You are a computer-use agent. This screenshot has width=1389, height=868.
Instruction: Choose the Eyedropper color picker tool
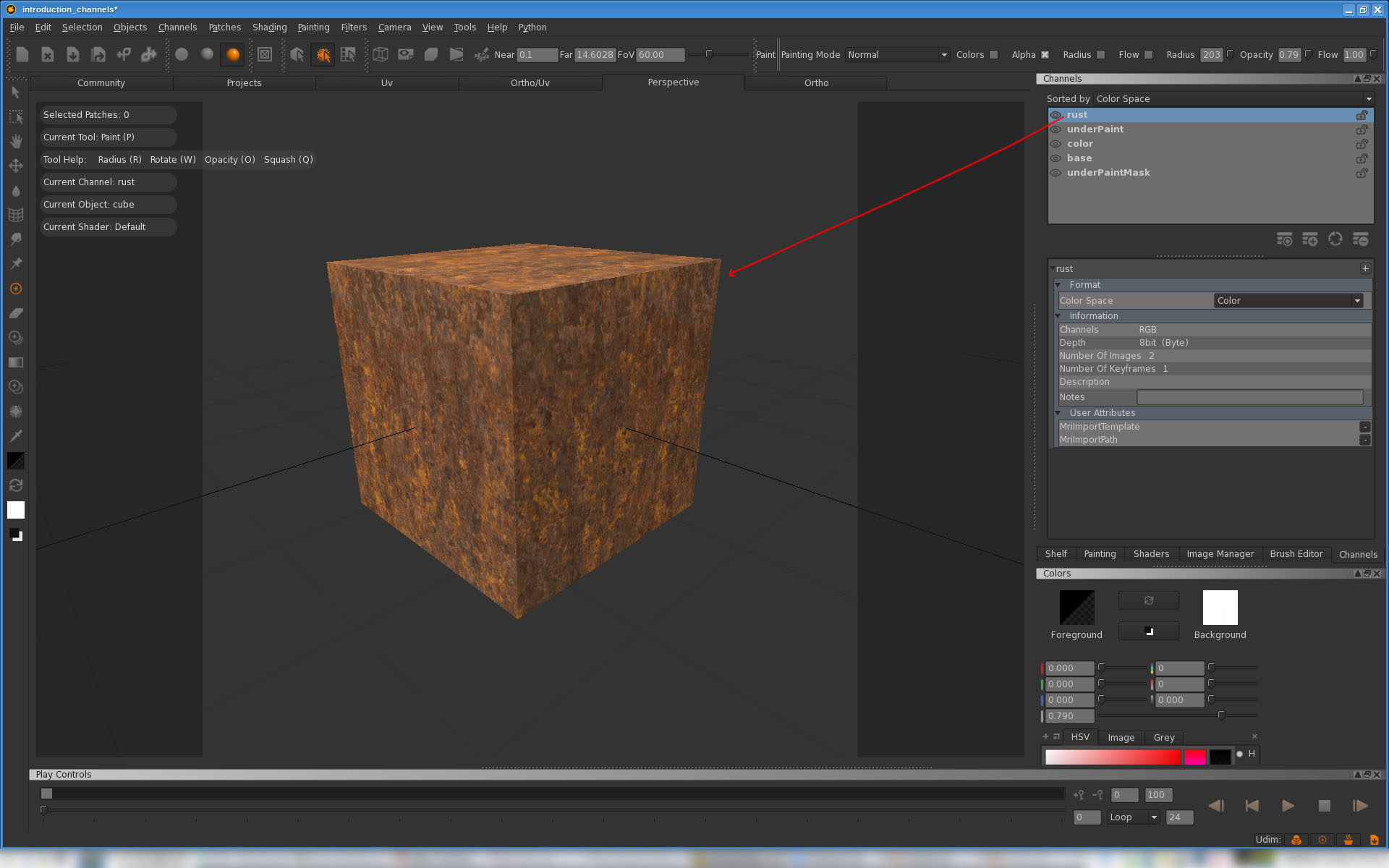tap(16, 436)
